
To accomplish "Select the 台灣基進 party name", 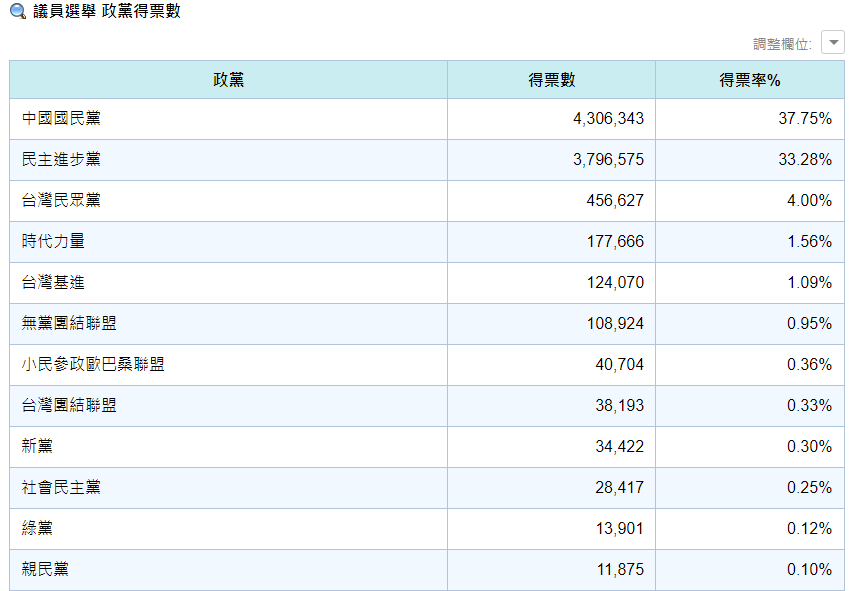I will [x=53, y=283].
